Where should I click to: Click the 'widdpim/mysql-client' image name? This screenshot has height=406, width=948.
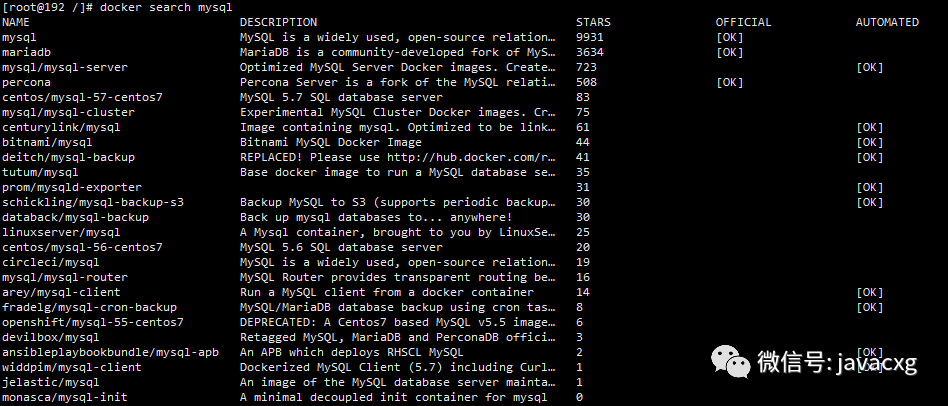(72, 367)
